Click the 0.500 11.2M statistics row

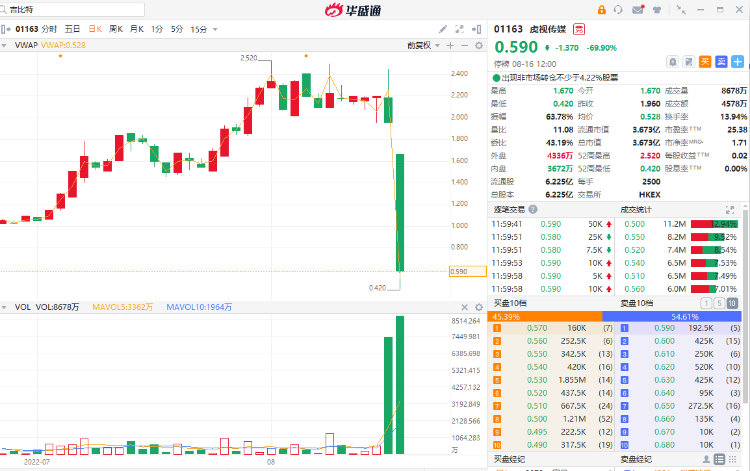[x=680, y=224]
